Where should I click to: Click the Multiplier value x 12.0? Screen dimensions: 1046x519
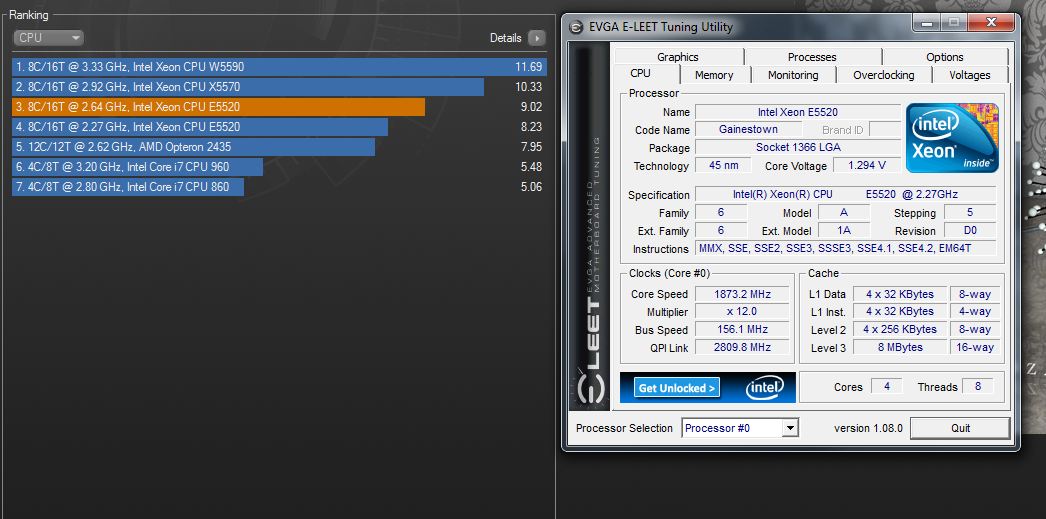[x=742, y=312]
